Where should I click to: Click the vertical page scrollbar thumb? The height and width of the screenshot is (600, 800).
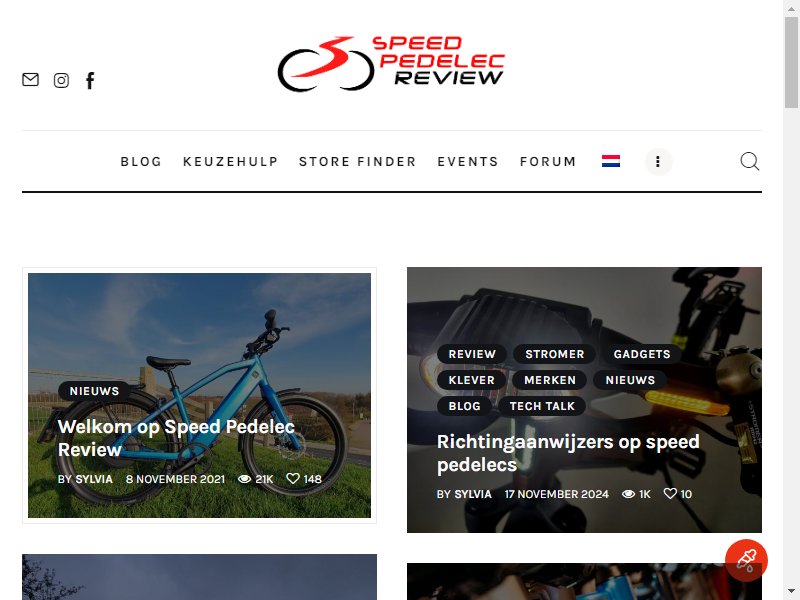pyautogui.click(x=791, y=61)
